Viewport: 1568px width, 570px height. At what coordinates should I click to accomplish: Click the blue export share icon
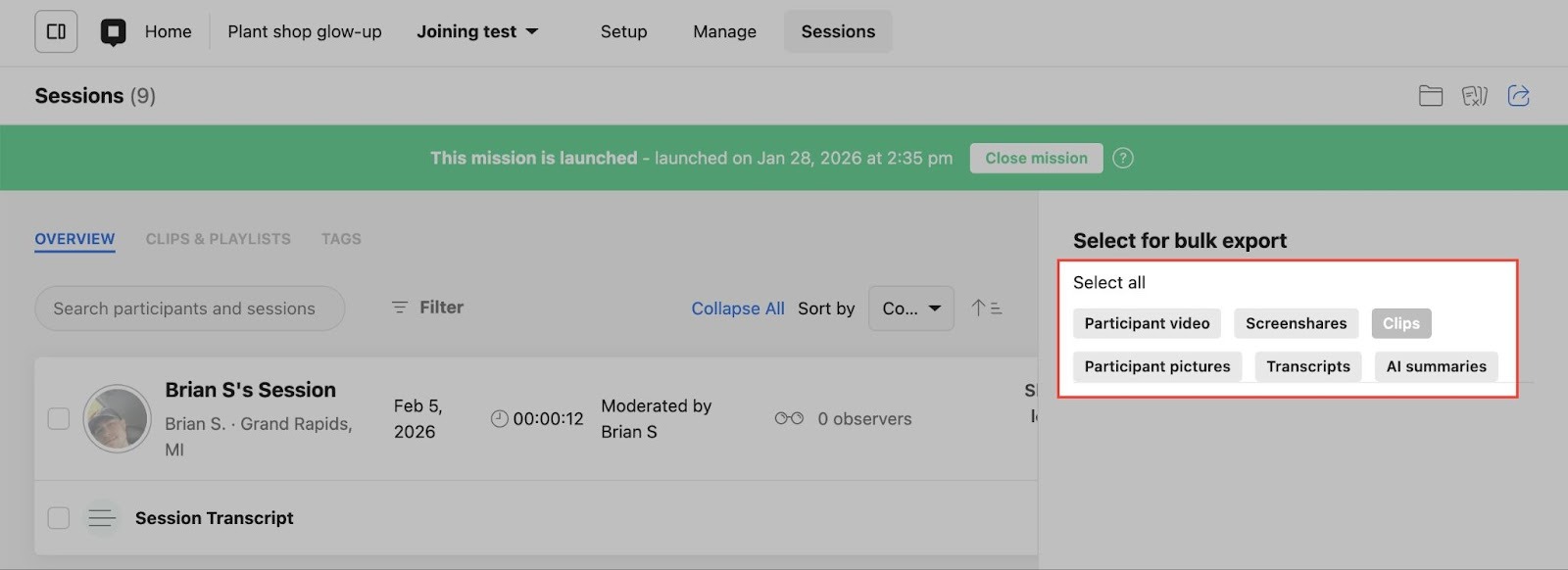click(x=1518, y=95)
